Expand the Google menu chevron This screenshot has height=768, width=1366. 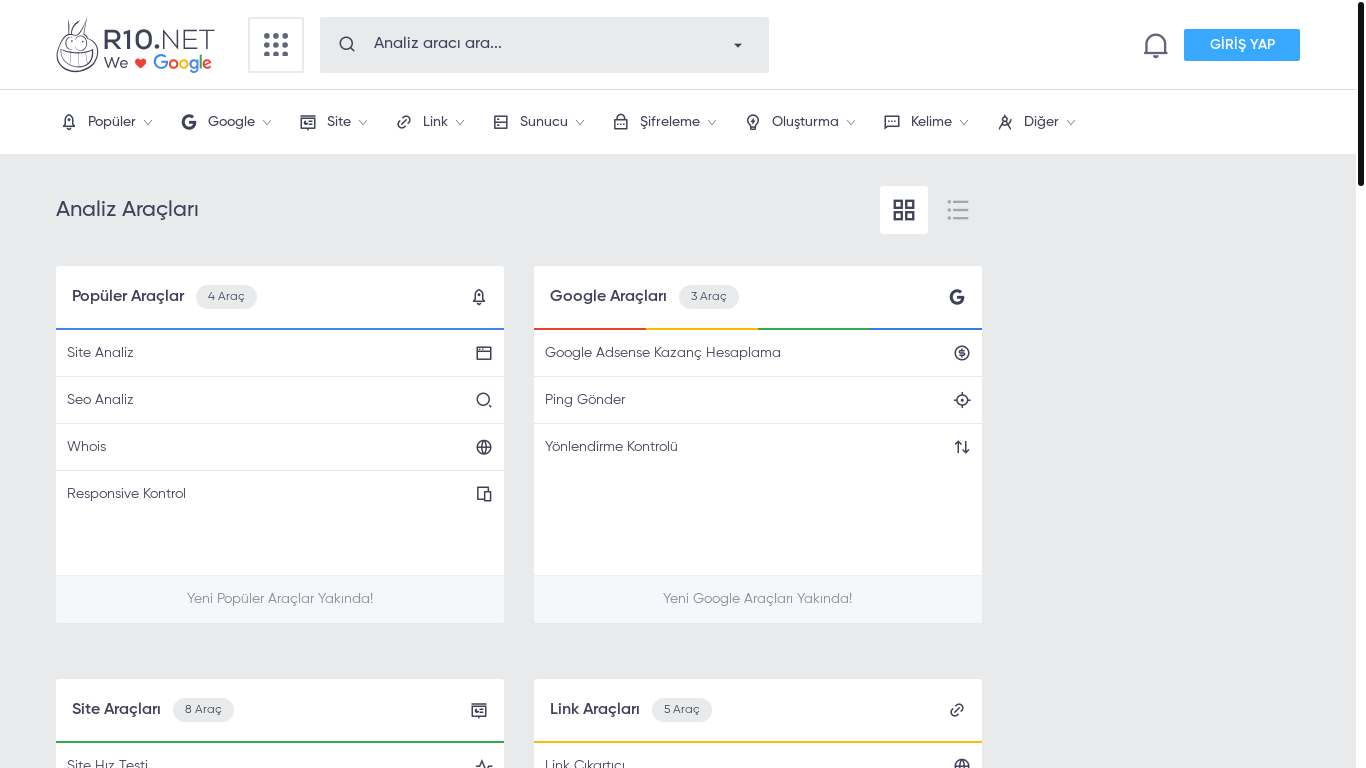pyautogui.click(x=267, y=123)
